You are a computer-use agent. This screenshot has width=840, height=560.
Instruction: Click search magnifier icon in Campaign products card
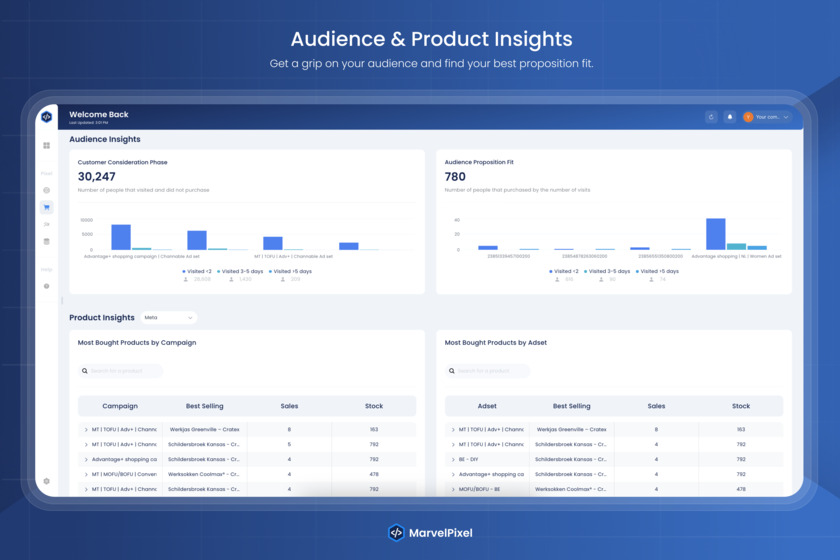(x=85, y=371)
